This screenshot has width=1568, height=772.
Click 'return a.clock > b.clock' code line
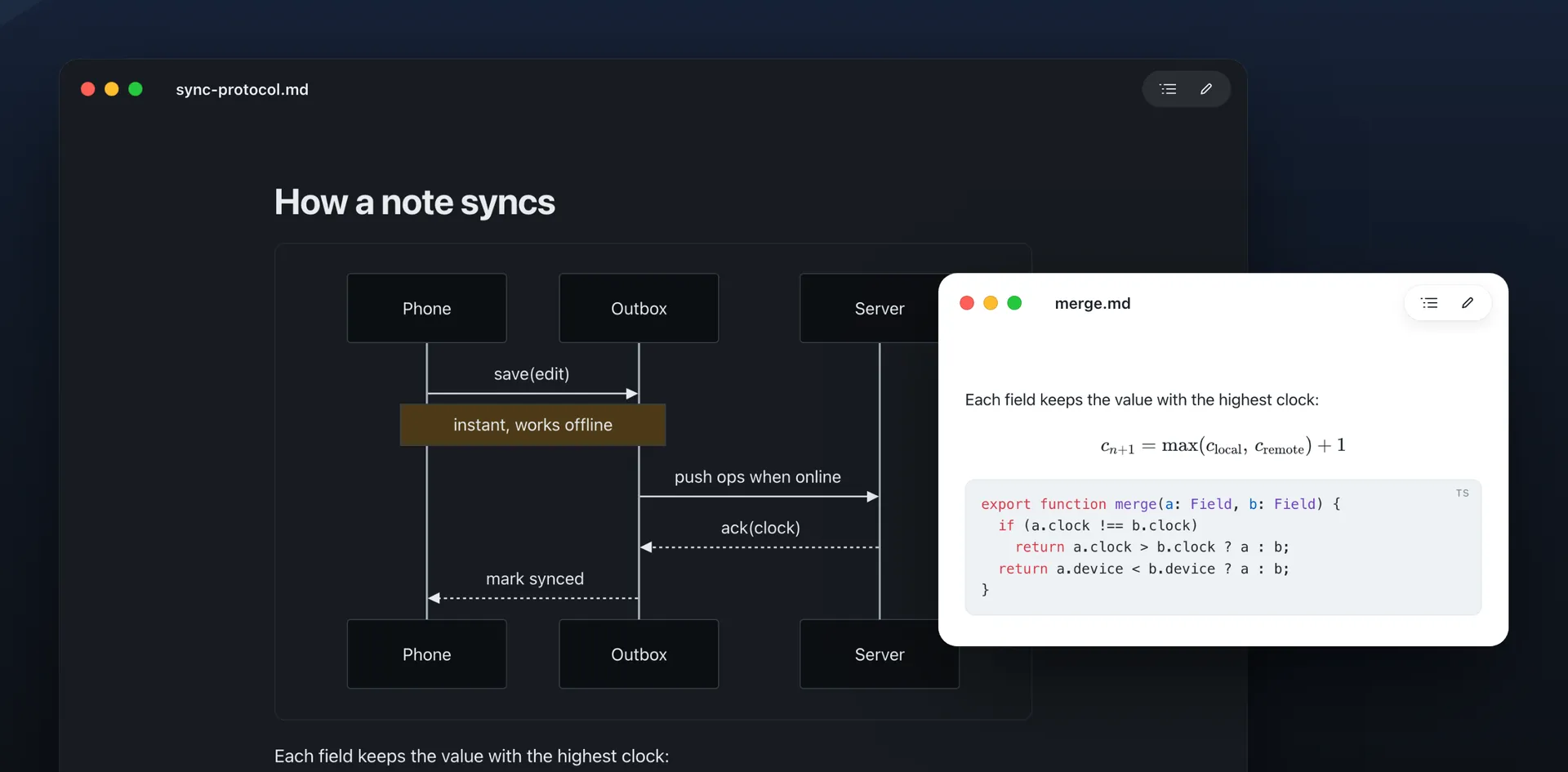coord(1152,547)
